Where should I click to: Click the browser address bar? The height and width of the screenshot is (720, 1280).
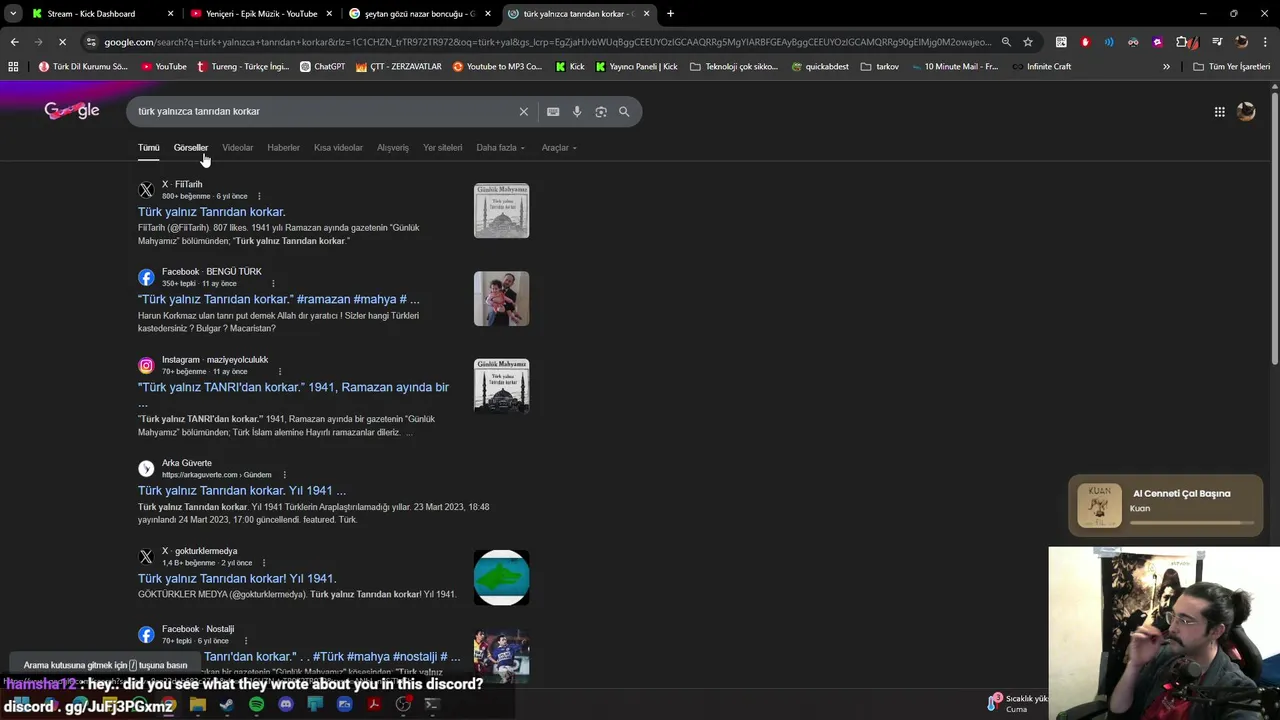point(547,42)
